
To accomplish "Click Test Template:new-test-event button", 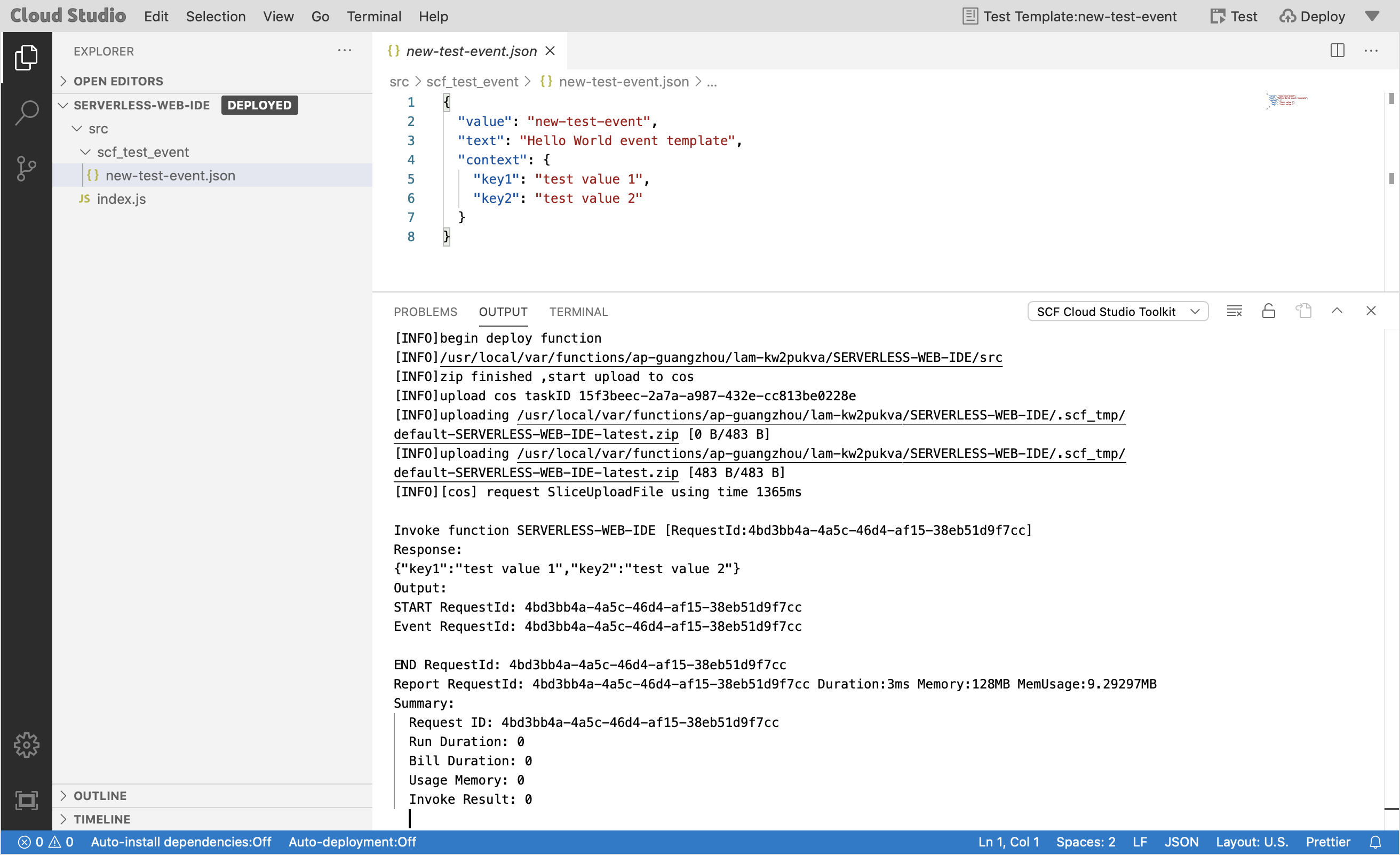I will (x=1069, y=17).
